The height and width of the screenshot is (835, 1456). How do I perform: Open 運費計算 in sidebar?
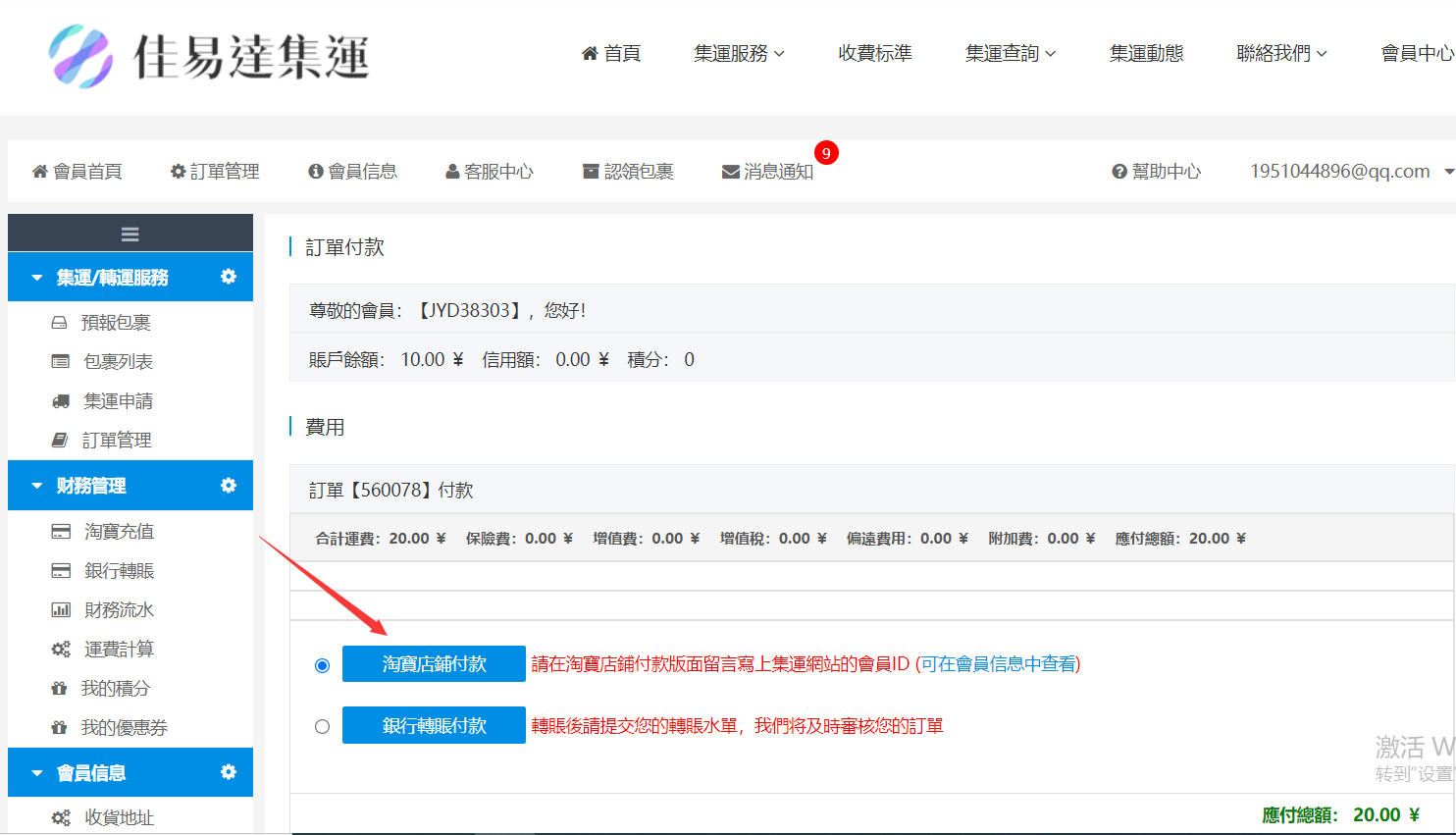point(119,649)
